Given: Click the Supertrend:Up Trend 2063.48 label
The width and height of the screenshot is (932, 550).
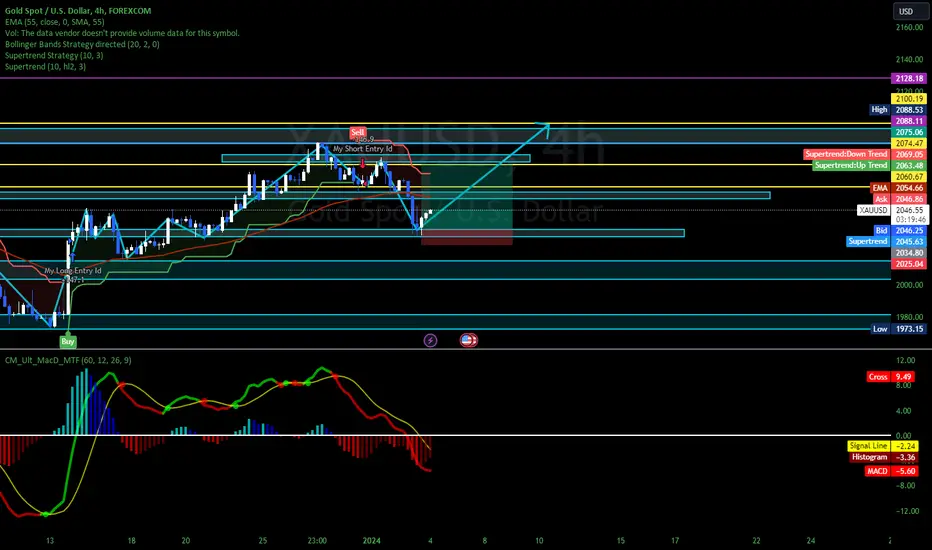Looking at the screenshot, I should (870, 165).
